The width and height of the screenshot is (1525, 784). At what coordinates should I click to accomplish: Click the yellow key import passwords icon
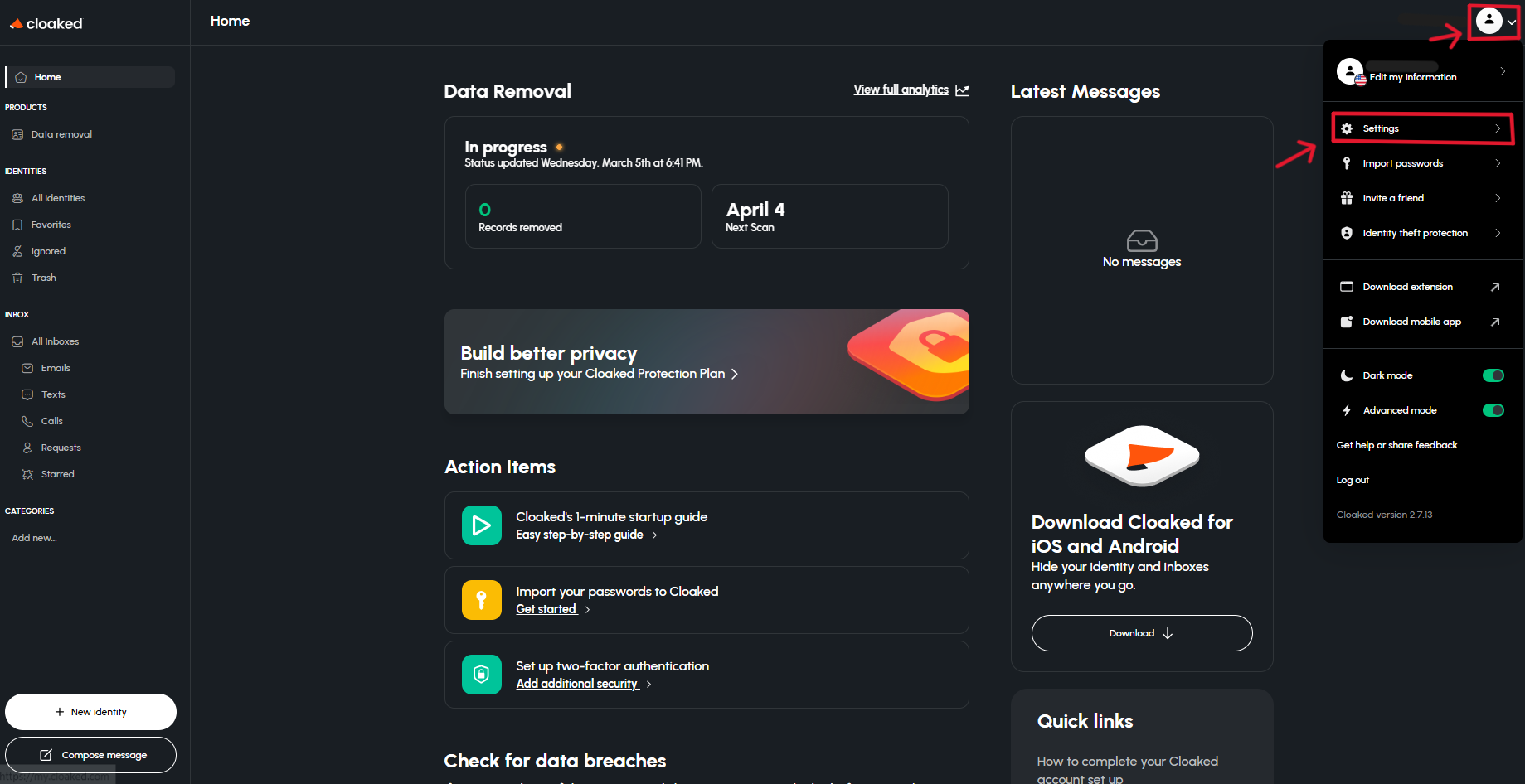(x=482, y=600)
